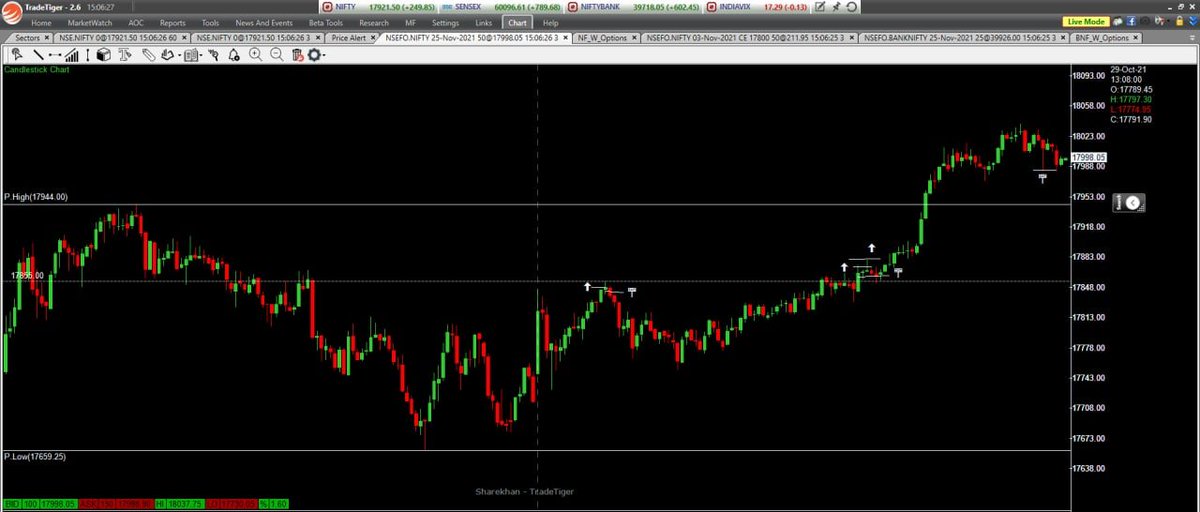Click the clock icon on right price axis
Screen dimensions: 1200x512
click(1132, 203)
